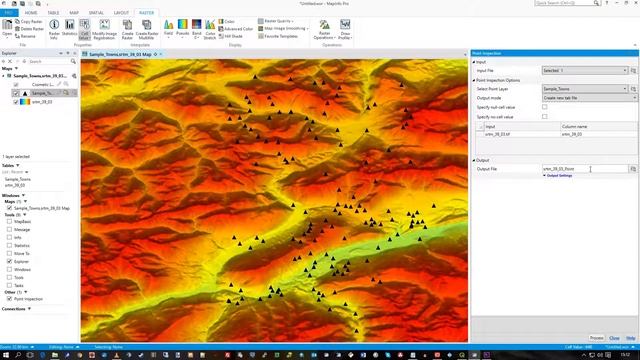Apply the Color Stretch tool

point(210,29)
